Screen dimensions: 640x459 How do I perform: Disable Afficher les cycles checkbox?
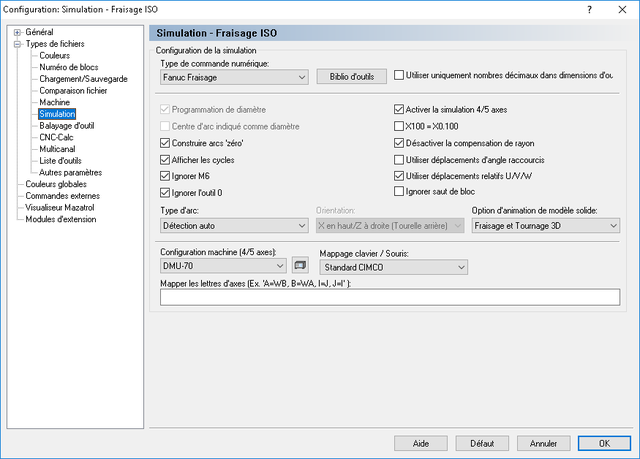(x=165, y=160)
